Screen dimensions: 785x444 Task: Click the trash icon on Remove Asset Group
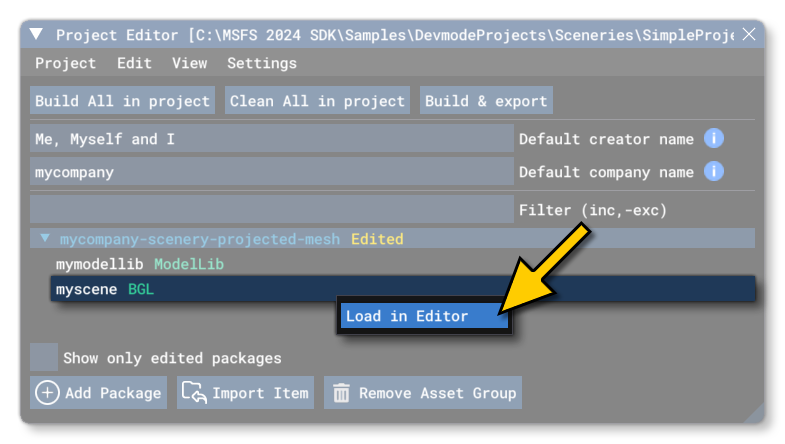pyautogui.click(x=341, y=393)
